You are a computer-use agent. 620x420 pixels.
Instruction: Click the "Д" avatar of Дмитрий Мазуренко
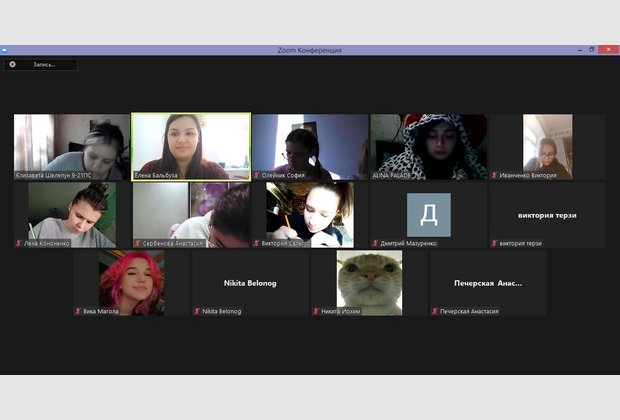point(429,215)
